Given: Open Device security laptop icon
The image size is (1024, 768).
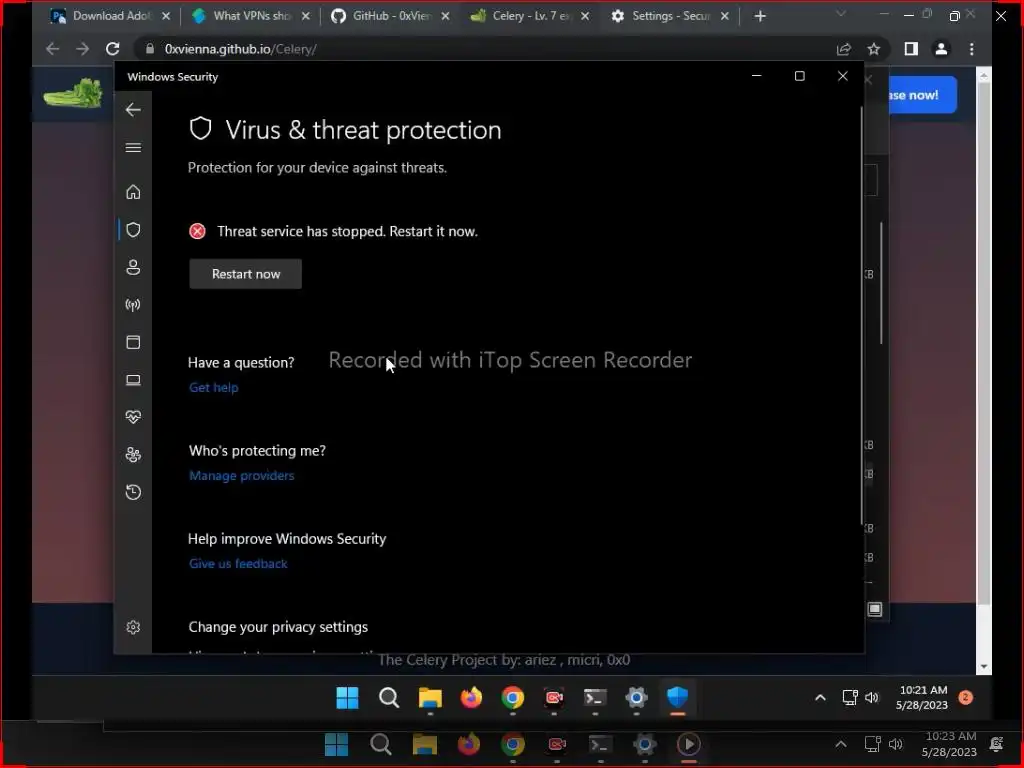Looking at the screenshot, I should [x=133, y=380].
